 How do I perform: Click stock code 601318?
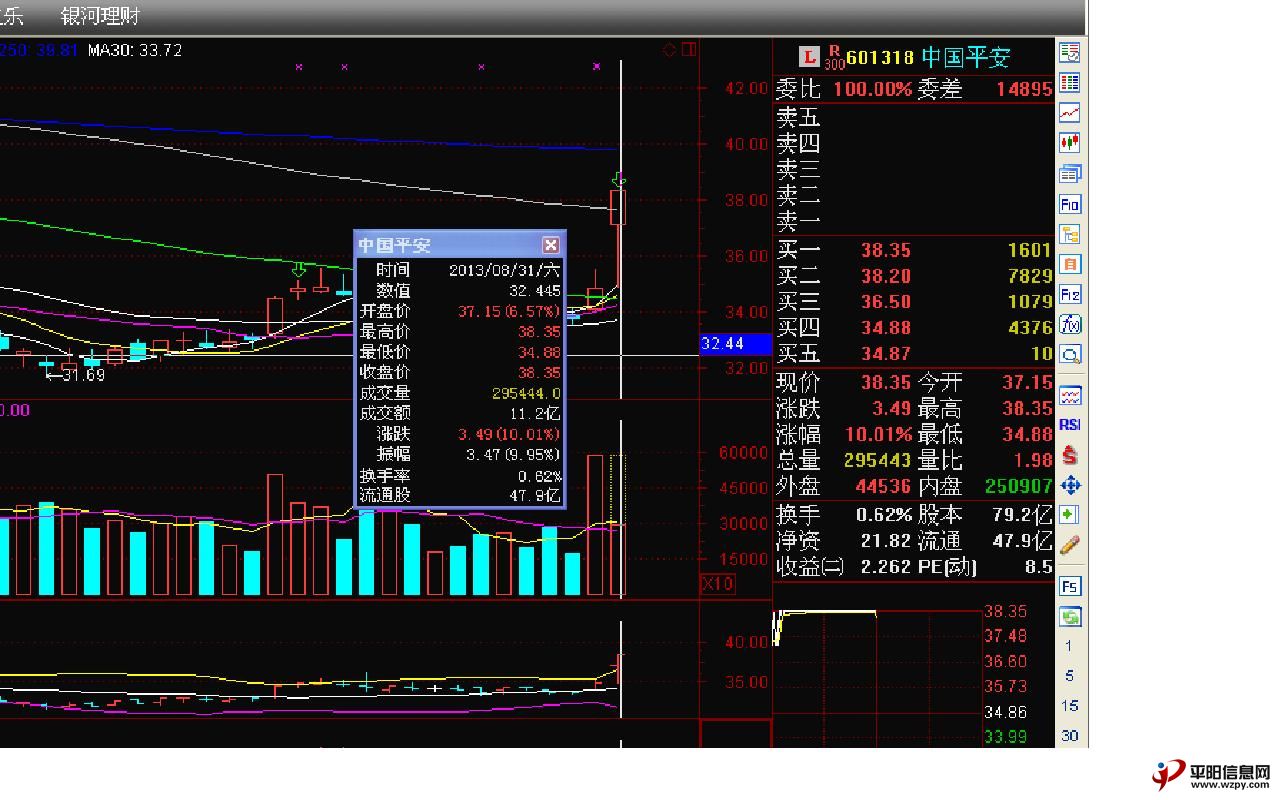point(880,57)
